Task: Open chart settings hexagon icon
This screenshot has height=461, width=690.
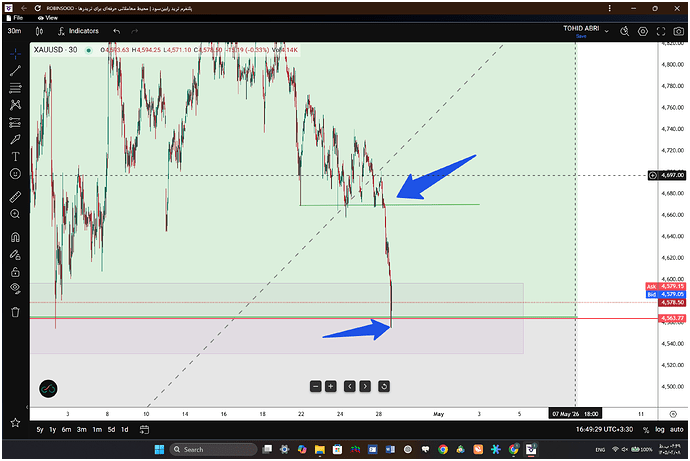Action: coord(643,31)
